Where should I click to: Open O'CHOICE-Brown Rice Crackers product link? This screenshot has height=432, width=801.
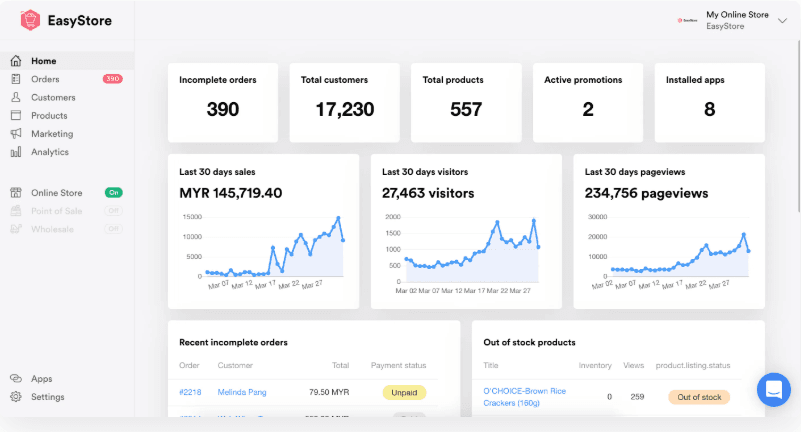click(x=525, y=397)
